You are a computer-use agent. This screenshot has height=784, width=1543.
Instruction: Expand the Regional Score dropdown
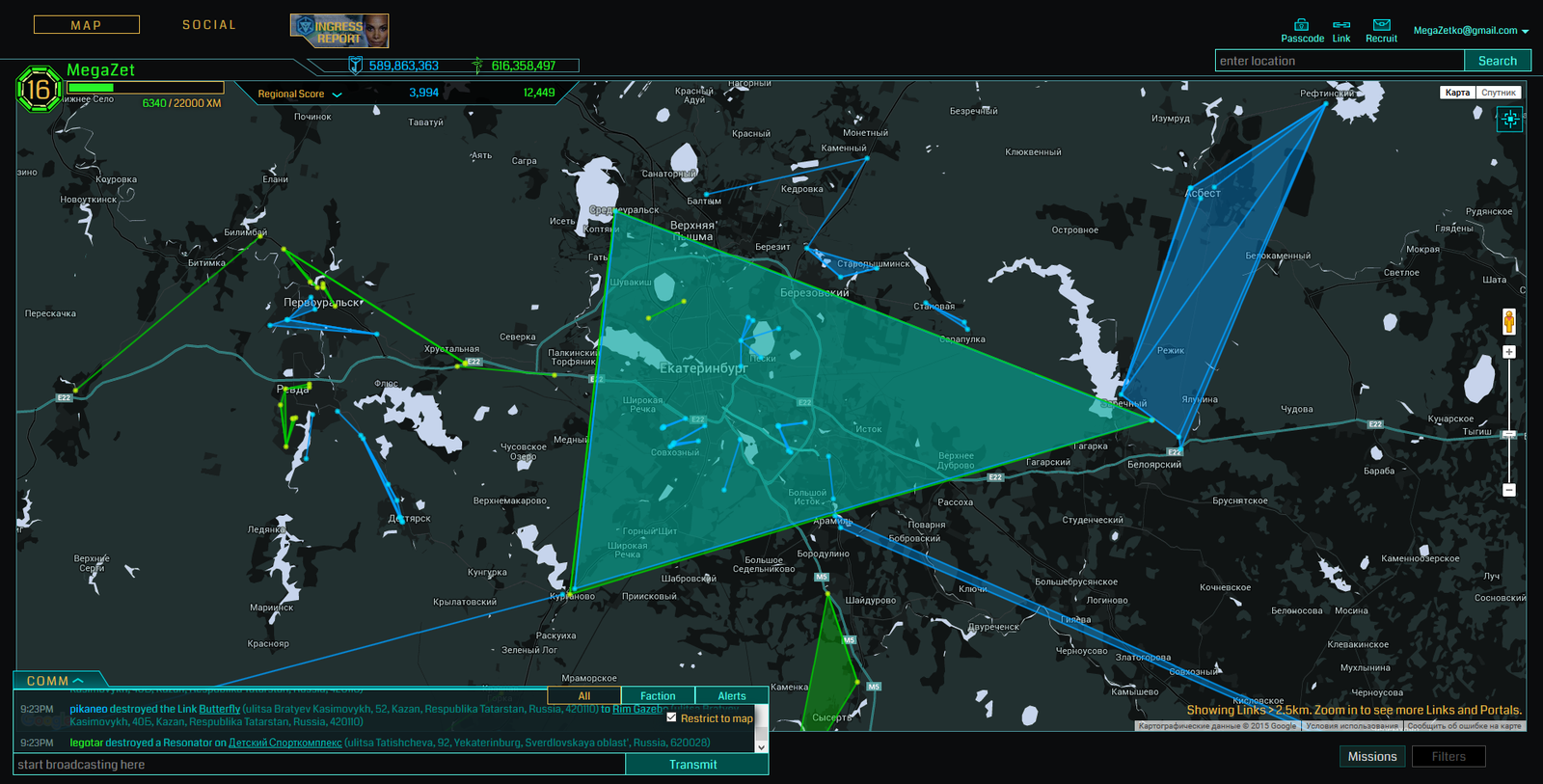coord(300,95)
